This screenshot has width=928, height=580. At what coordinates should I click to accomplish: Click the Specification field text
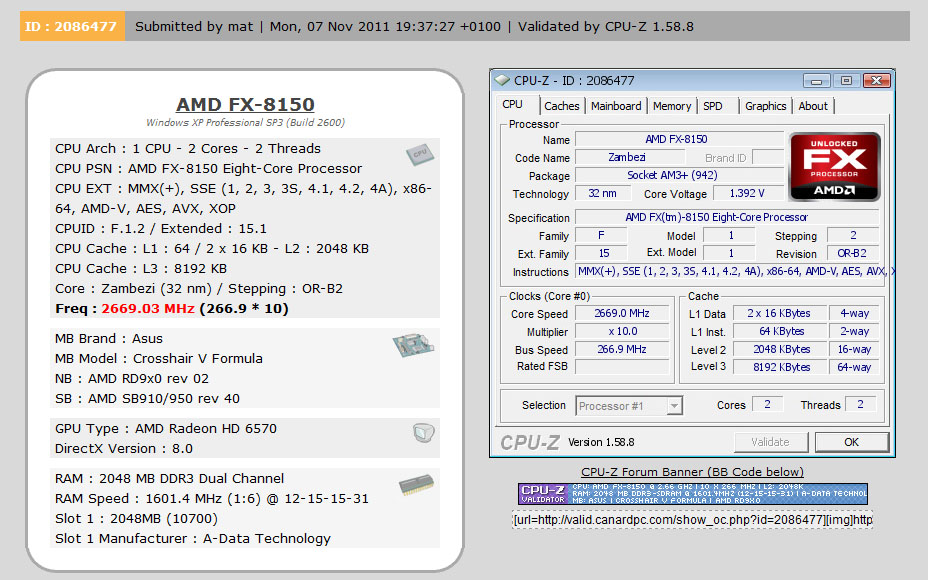(x=727, y=217)
